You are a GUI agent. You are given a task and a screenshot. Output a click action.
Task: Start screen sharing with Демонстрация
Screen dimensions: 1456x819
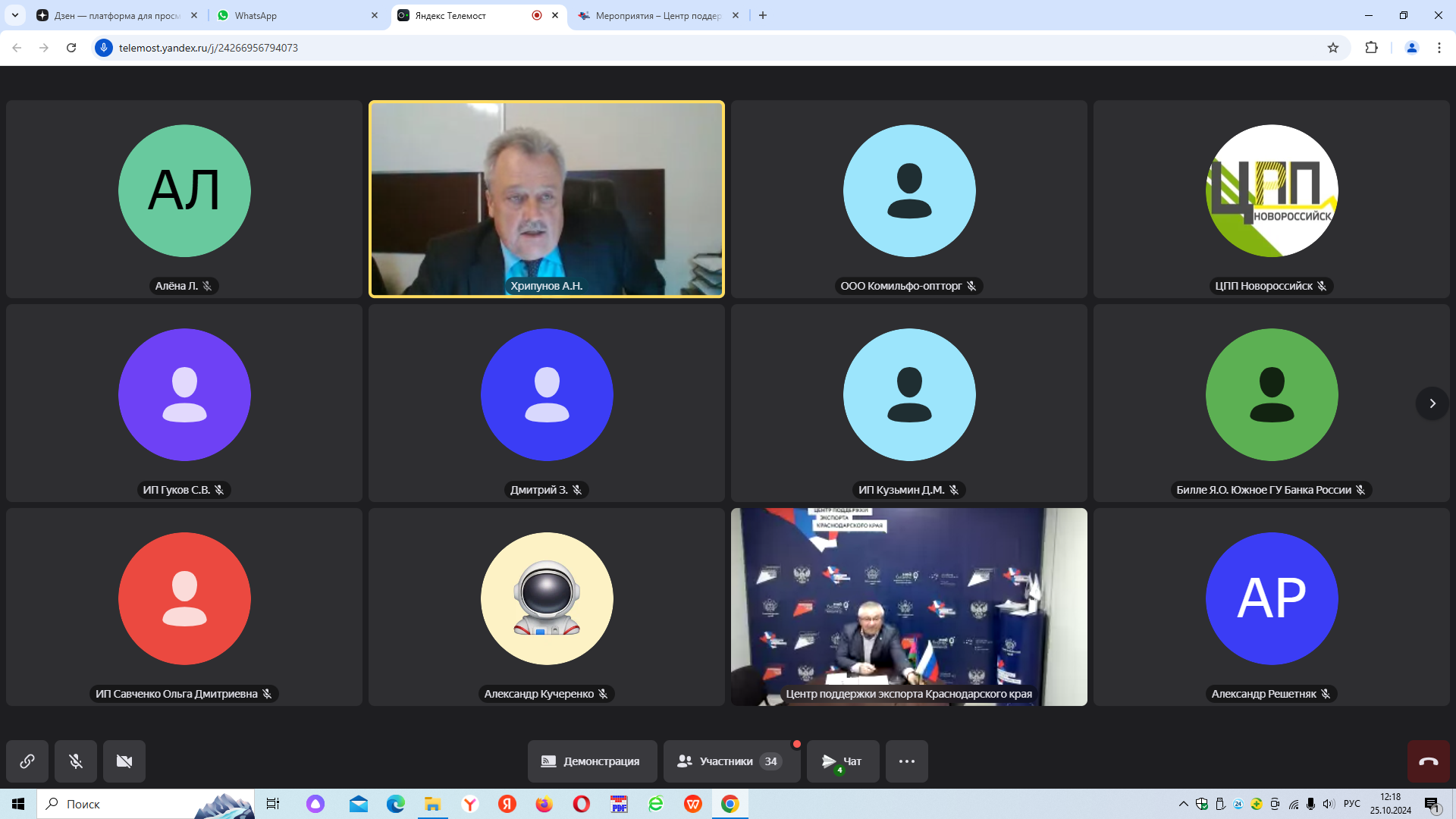point(591,761)
